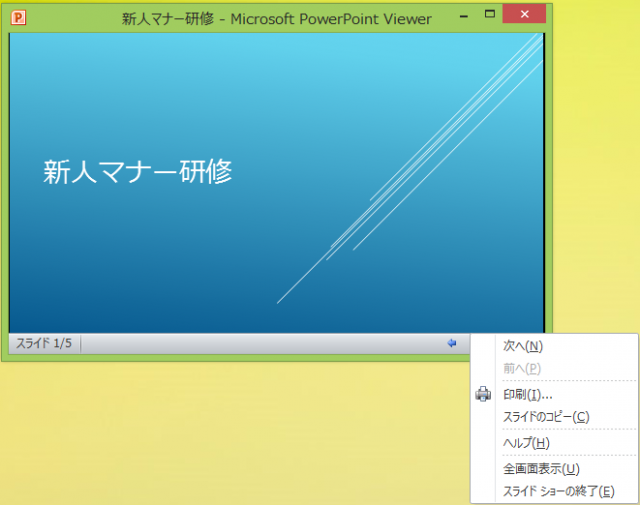Image resolution: width=640 pixels, height=505 pixels.
Task: Close the PowerPoint Viewer window
Action: pos(525,15)
